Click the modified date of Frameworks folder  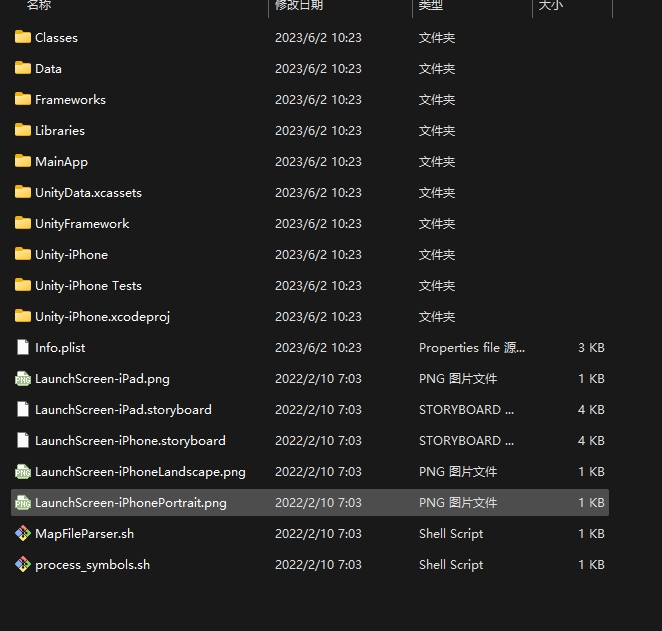click(x=318, y=100)
